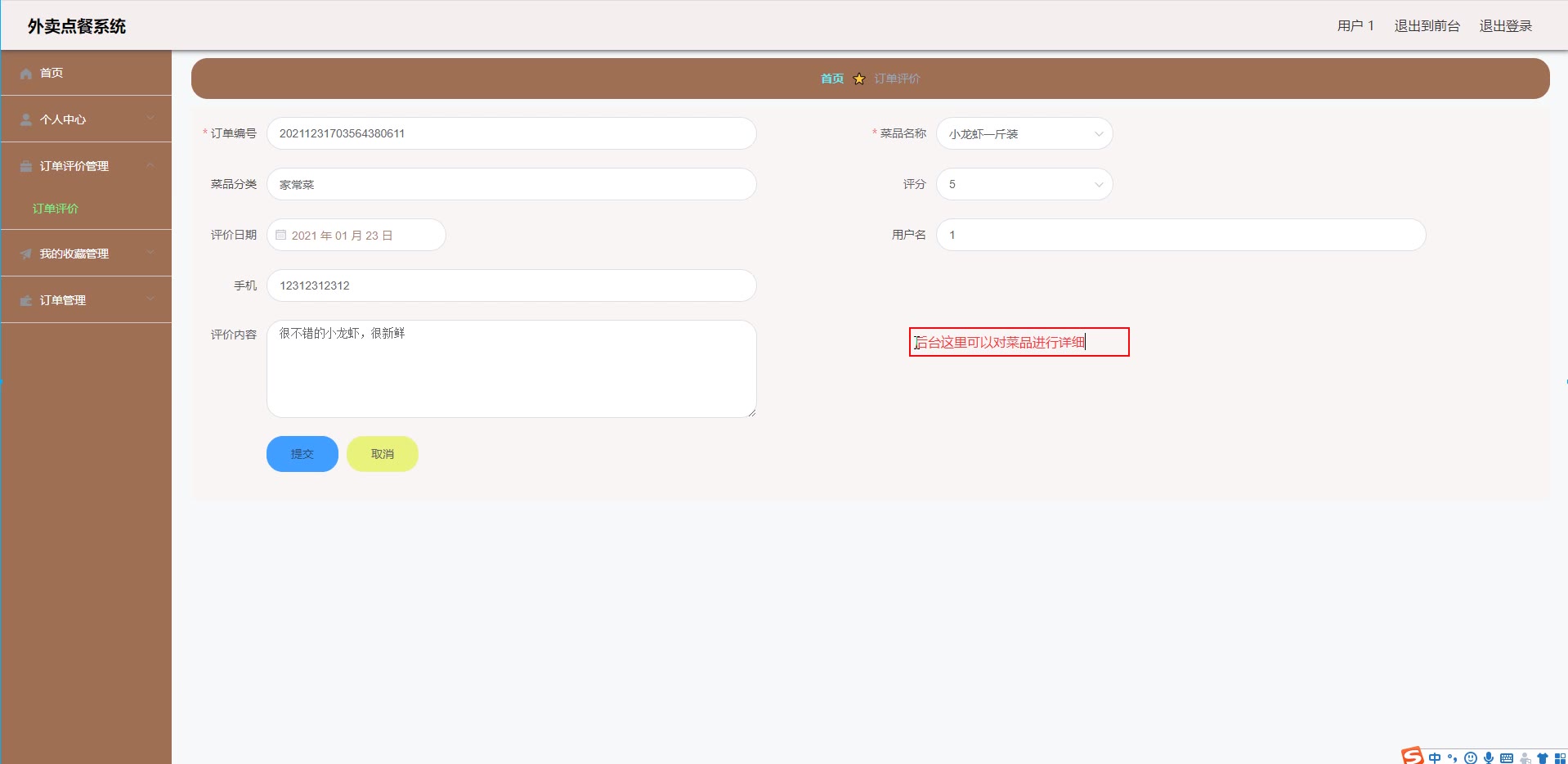Cancel the form with 取消 button
1568x764 pixels.
pos(383,454)
